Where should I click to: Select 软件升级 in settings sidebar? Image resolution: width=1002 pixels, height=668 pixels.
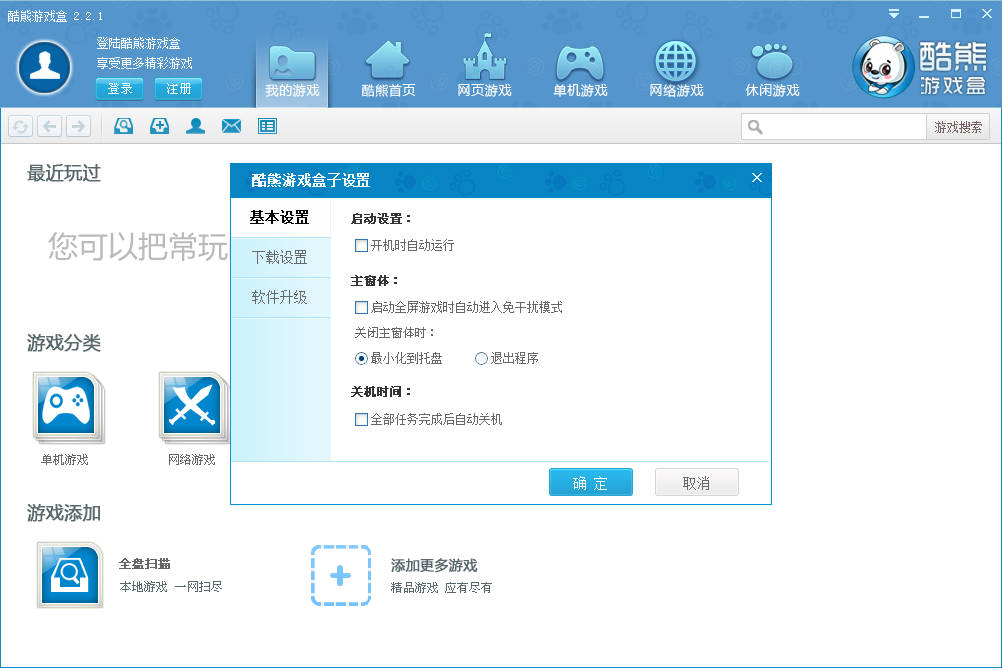coord(280,297)
